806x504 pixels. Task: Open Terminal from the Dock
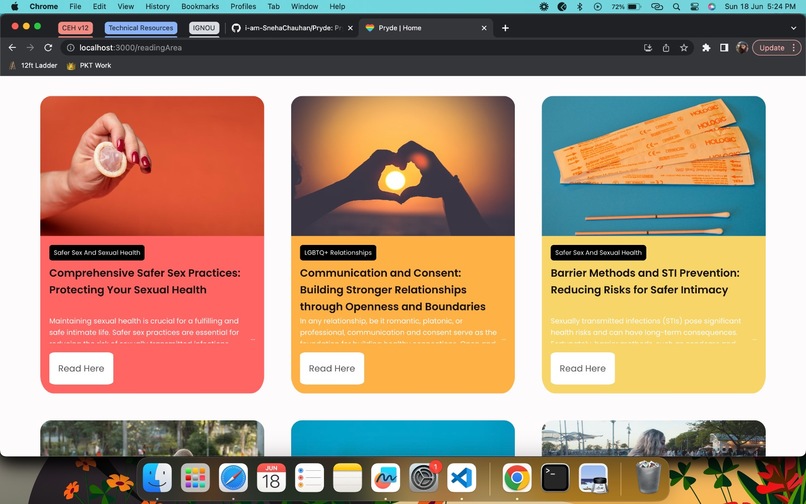click(555, 478)
